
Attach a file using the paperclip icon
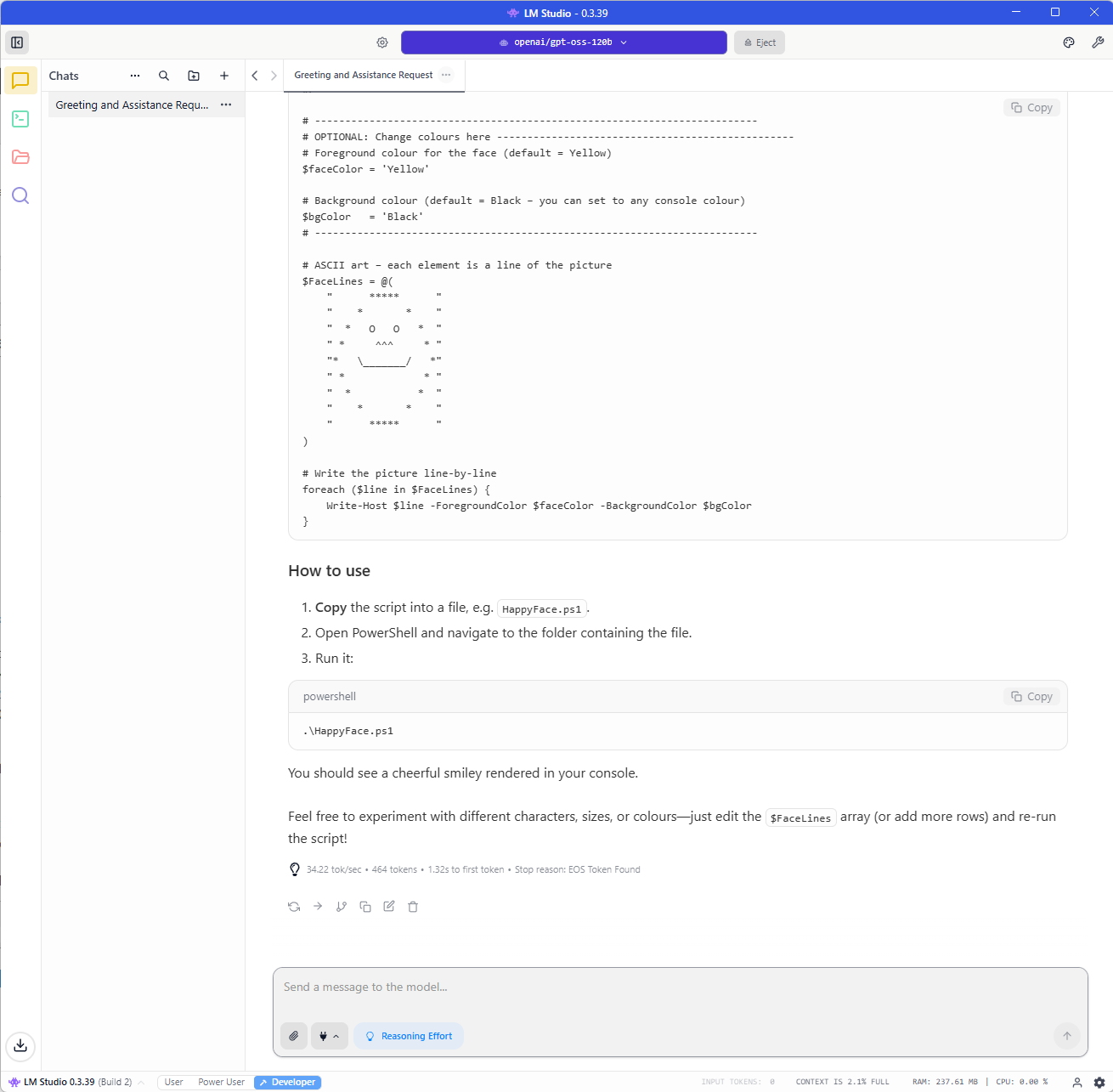293,1036
